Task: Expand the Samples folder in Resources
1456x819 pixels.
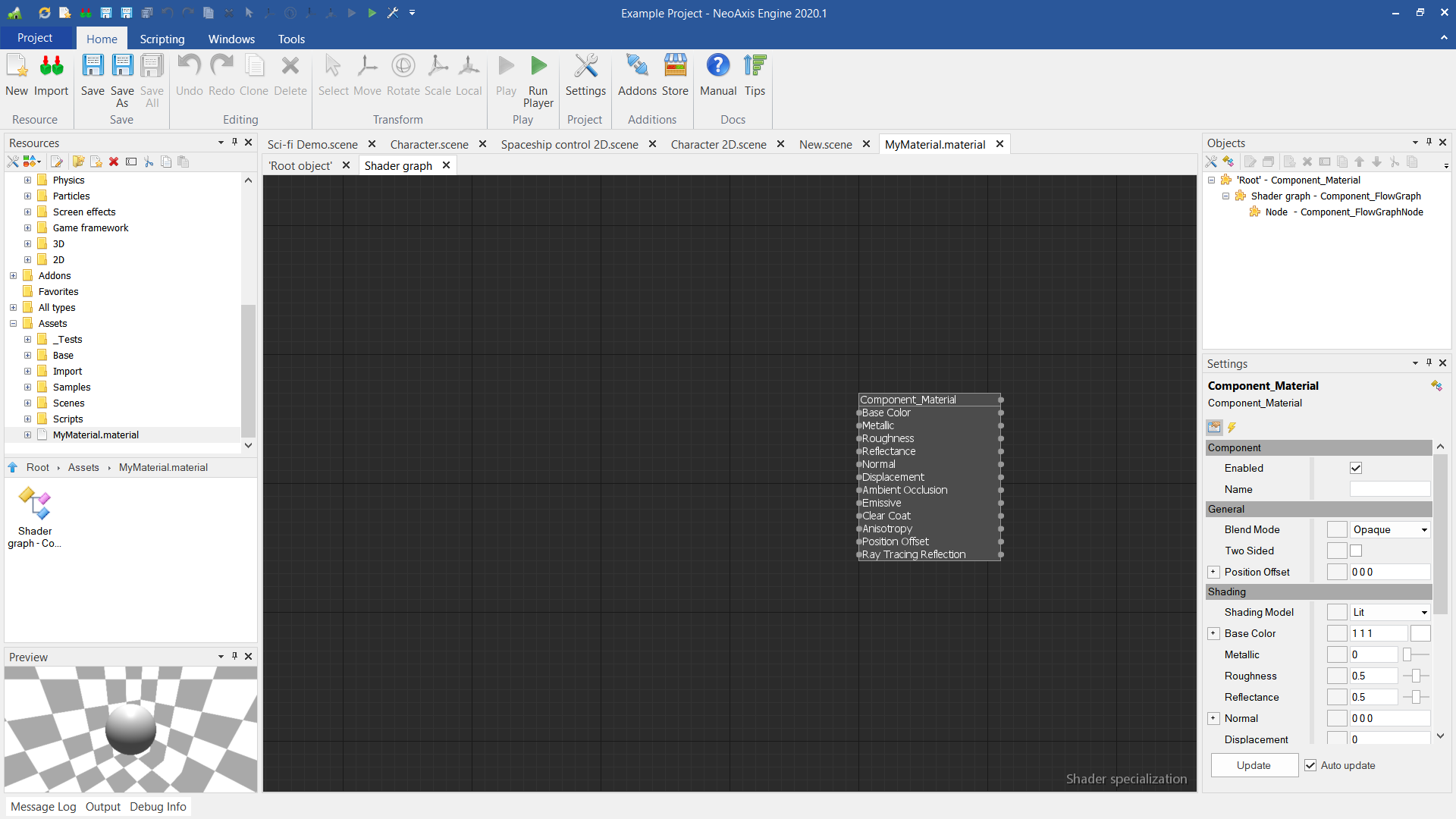Action: pos(27,387)
